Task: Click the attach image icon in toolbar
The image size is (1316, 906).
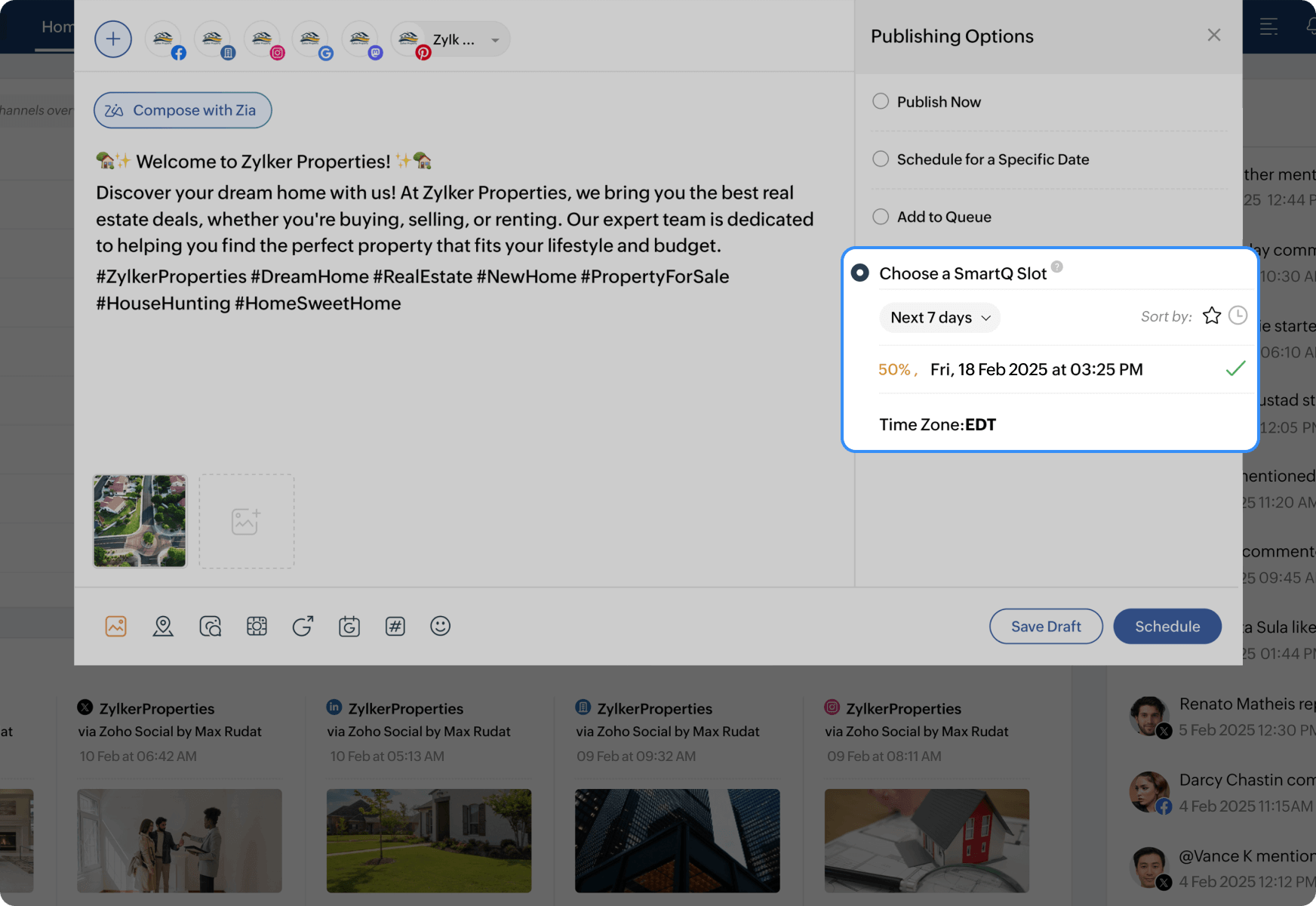Action: [x=115, y=626]
